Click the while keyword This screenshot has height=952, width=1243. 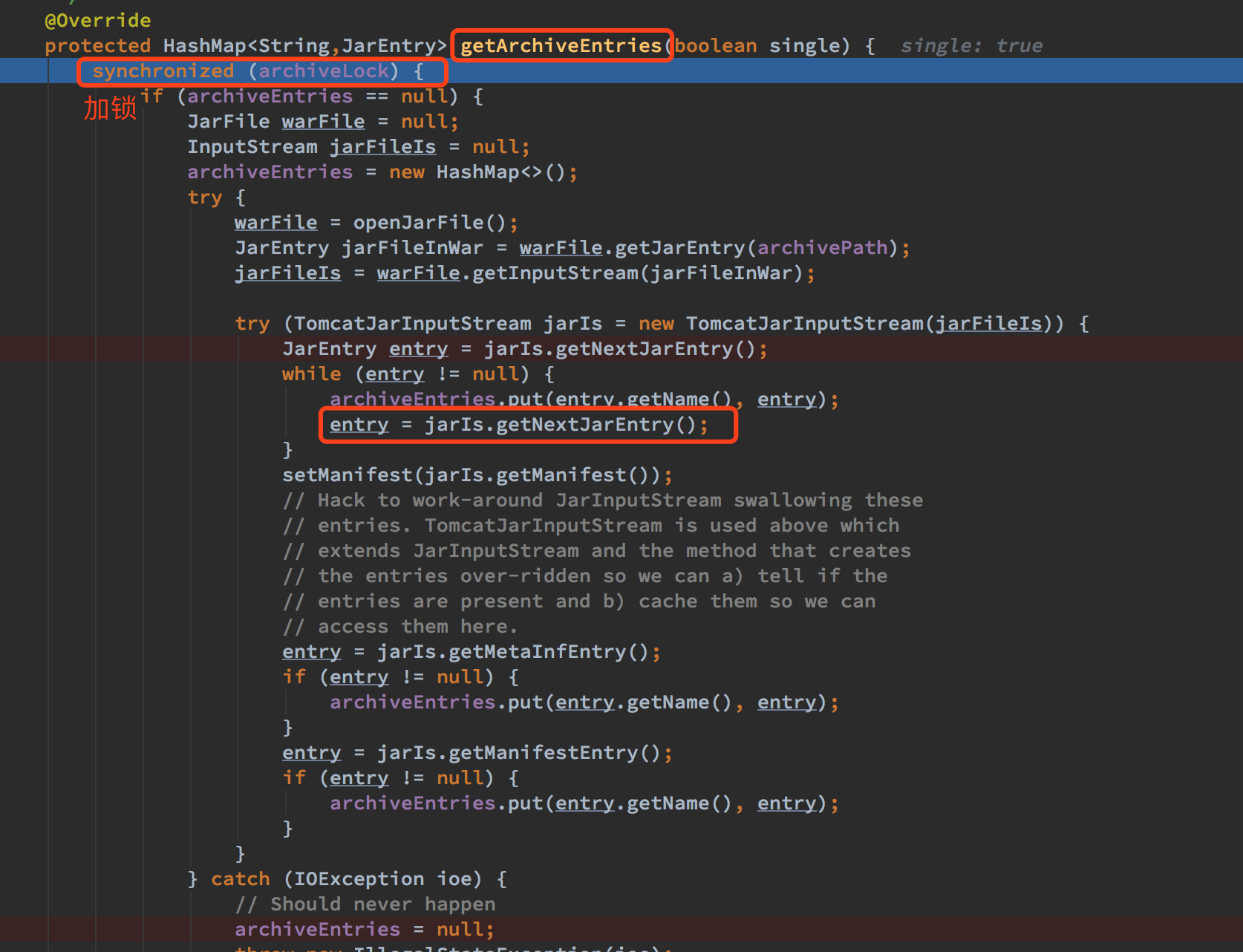click(312, 374)
